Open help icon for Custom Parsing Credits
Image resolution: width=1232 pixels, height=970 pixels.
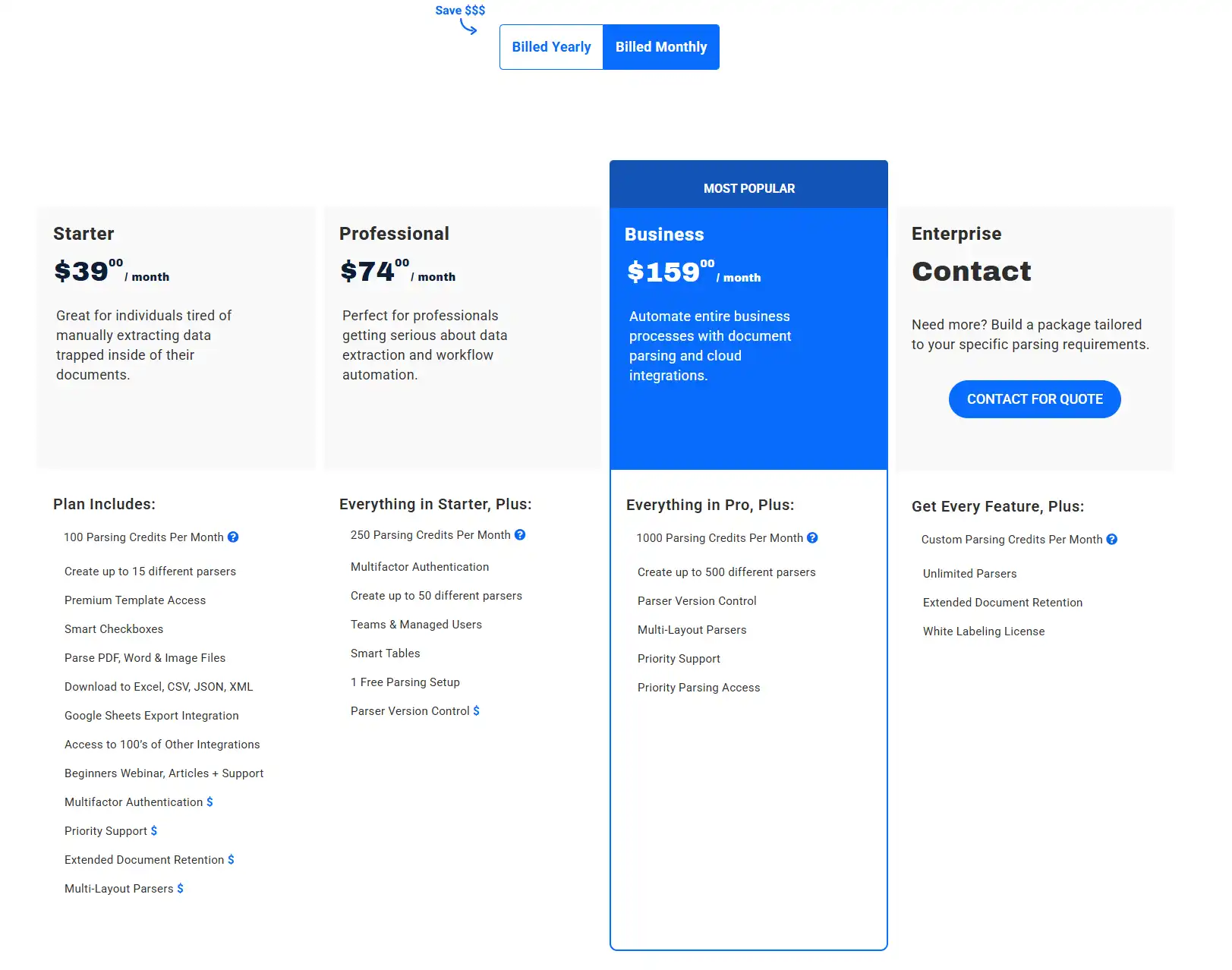point(1112,540)
